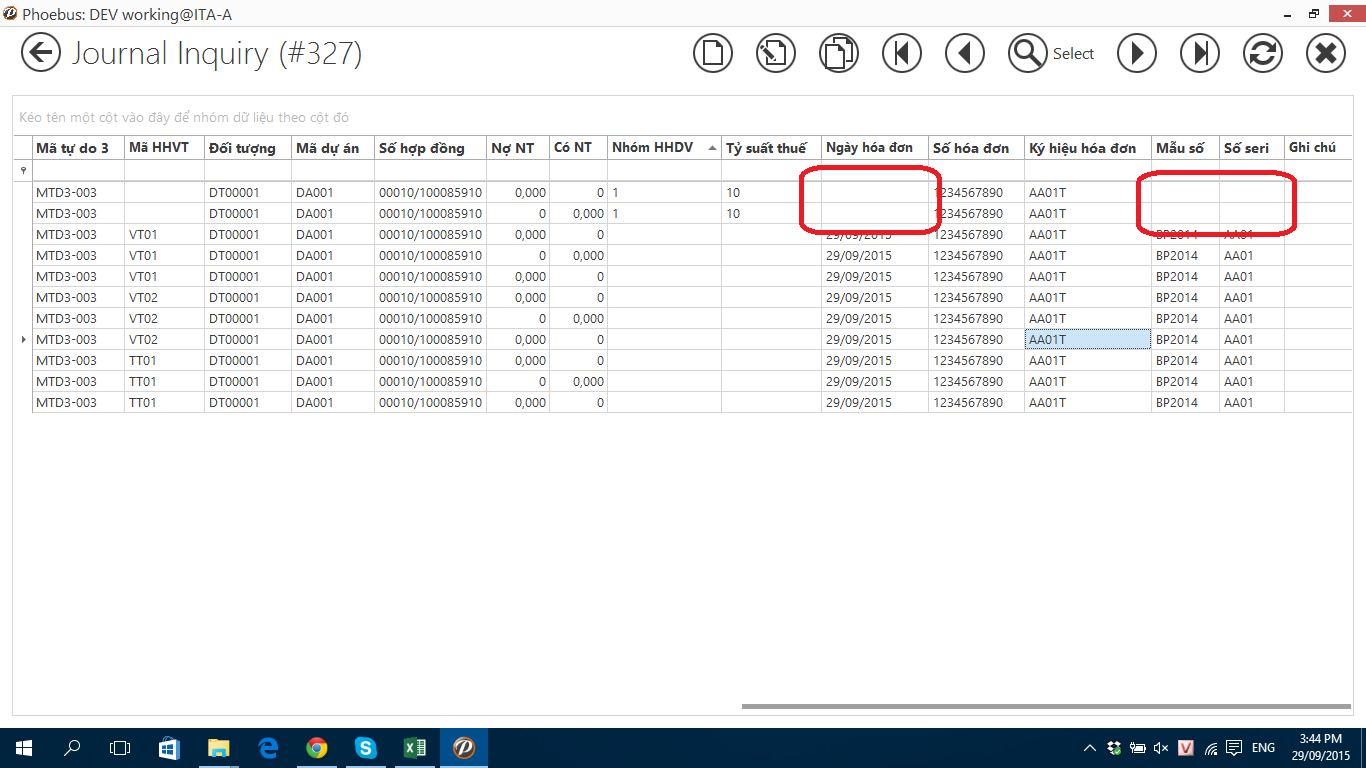This screenshot has height=768, width=1366.
Task: Open Excel from the taskbar
Action: 414,747
